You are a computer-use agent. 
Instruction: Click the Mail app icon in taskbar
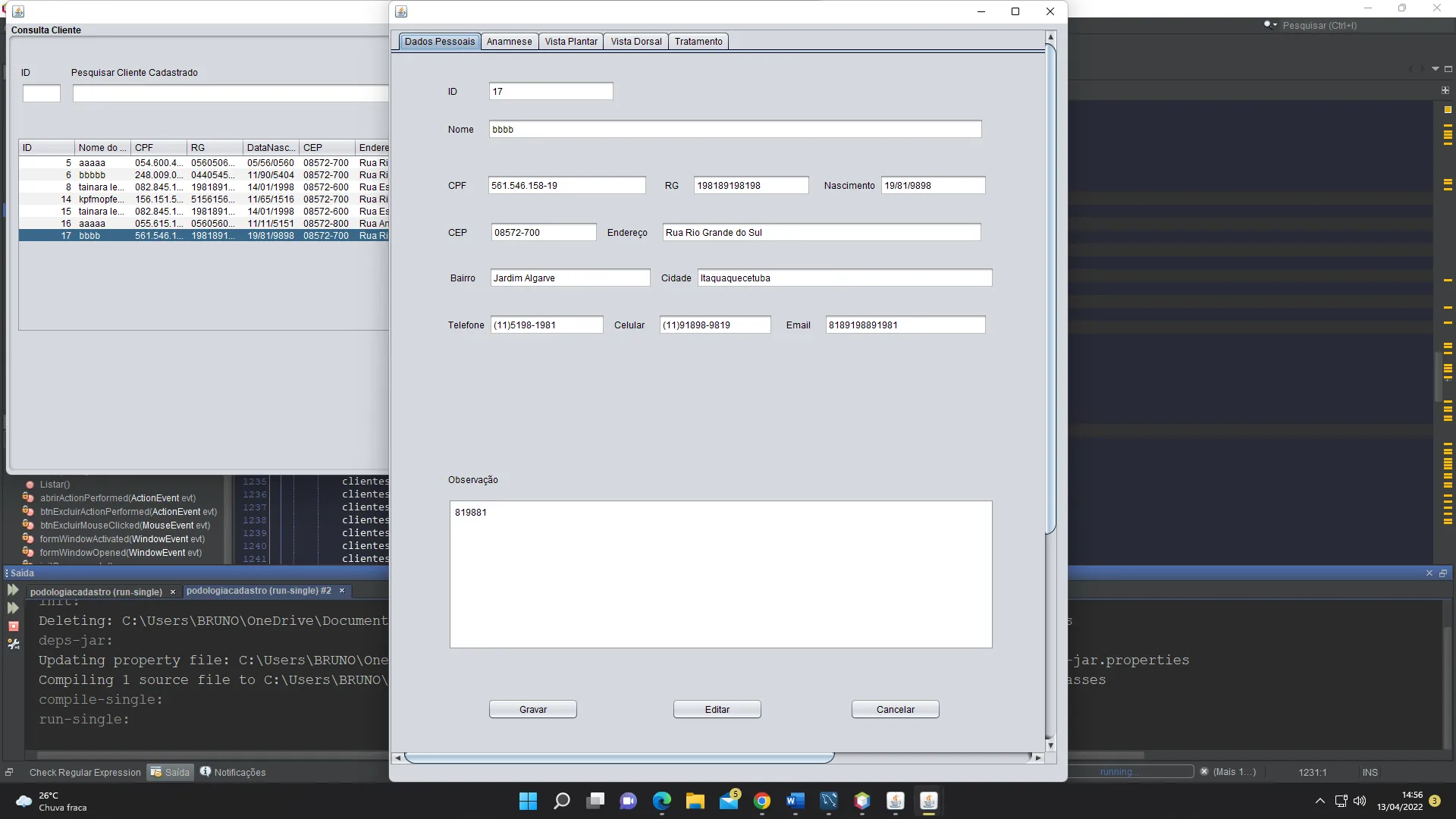[x=729, y=801]
